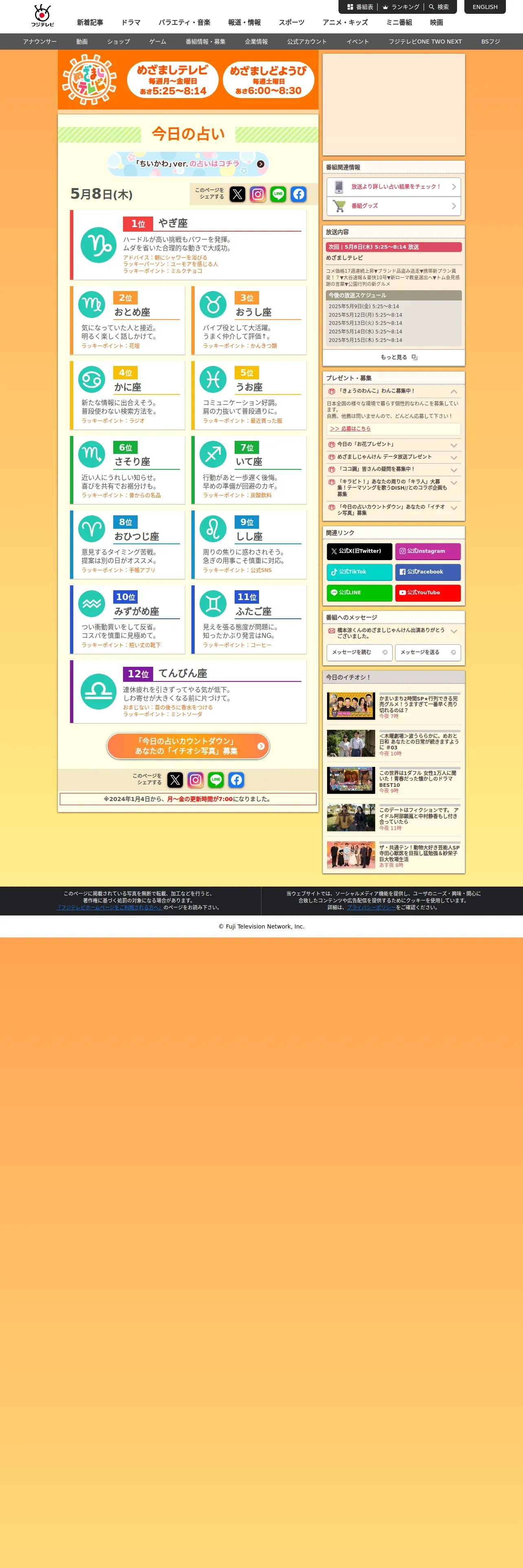Click the Fuji TV logo
Screen dimensions: 523x1568
(x=42, y=16)
